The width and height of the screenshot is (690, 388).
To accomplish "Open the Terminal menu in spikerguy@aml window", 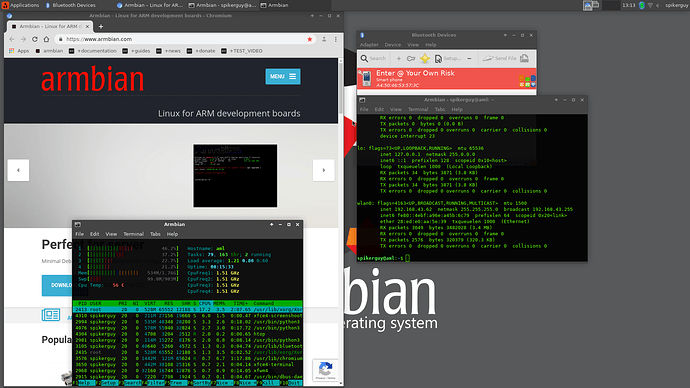I will point(418,110).
